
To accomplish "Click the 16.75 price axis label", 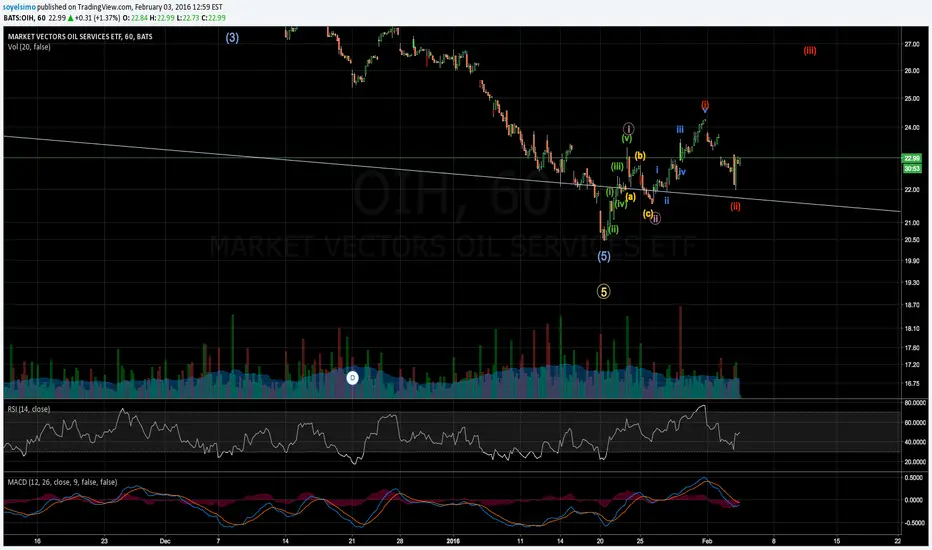I will [x=912, y=384].
